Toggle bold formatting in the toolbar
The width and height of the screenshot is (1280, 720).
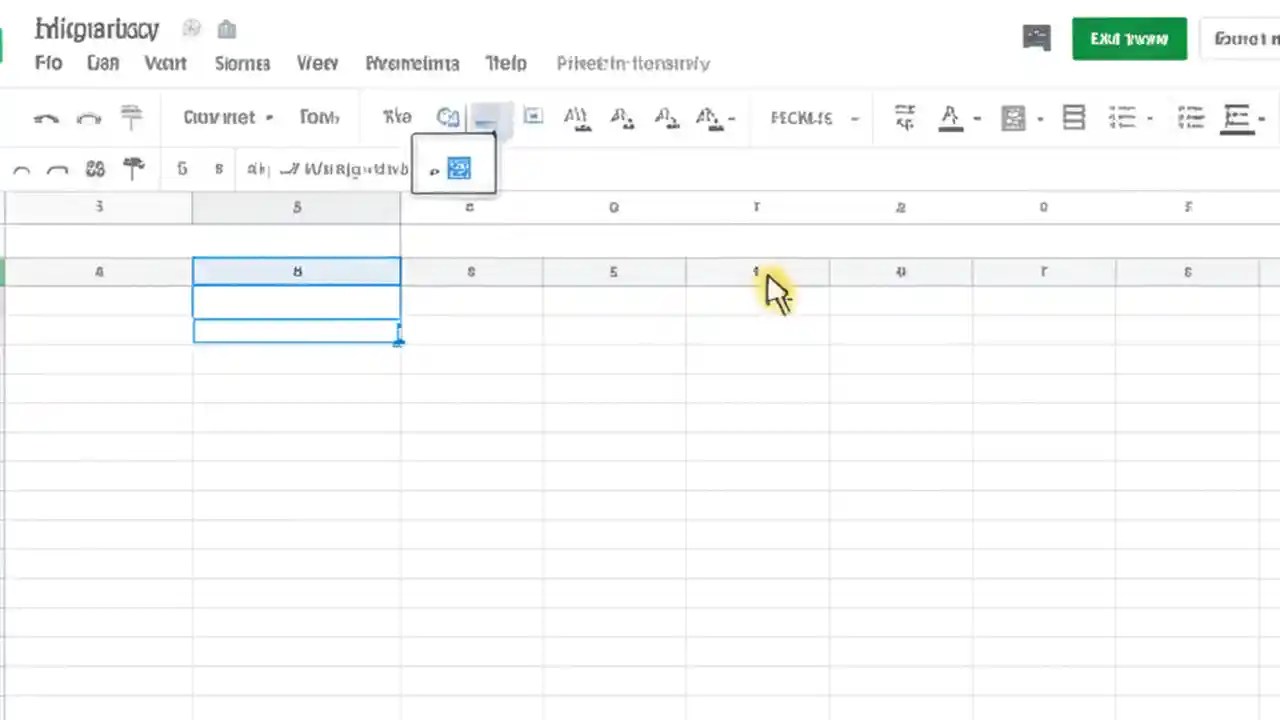pos(182,168)
